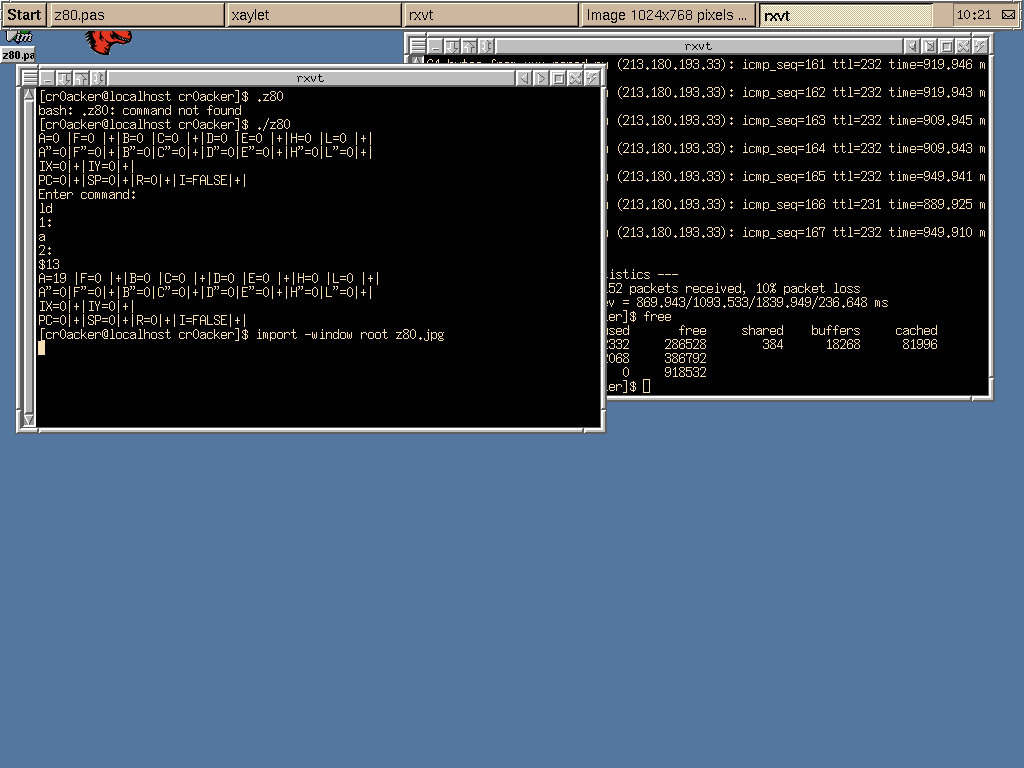Open the z80.pas Vim desktop icon
Screen dimensions: 1024x768
[x=17, y=46]
